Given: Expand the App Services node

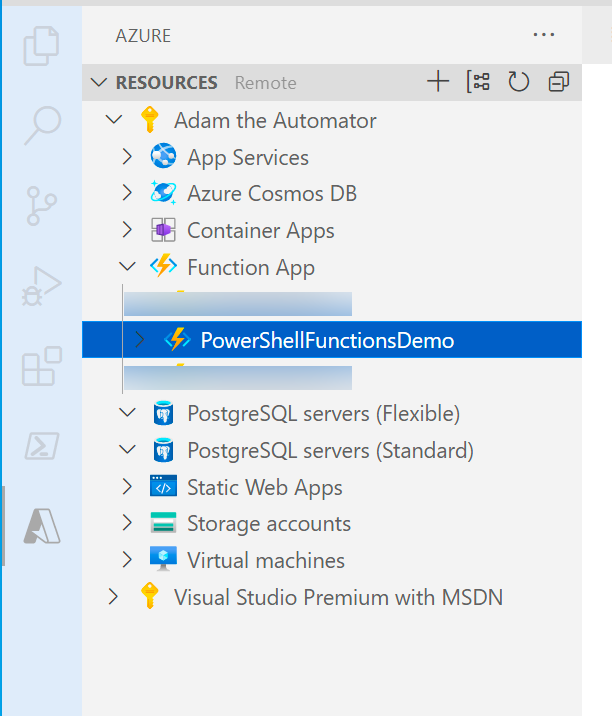Looking at the screenshot, I should pos(127,156).
